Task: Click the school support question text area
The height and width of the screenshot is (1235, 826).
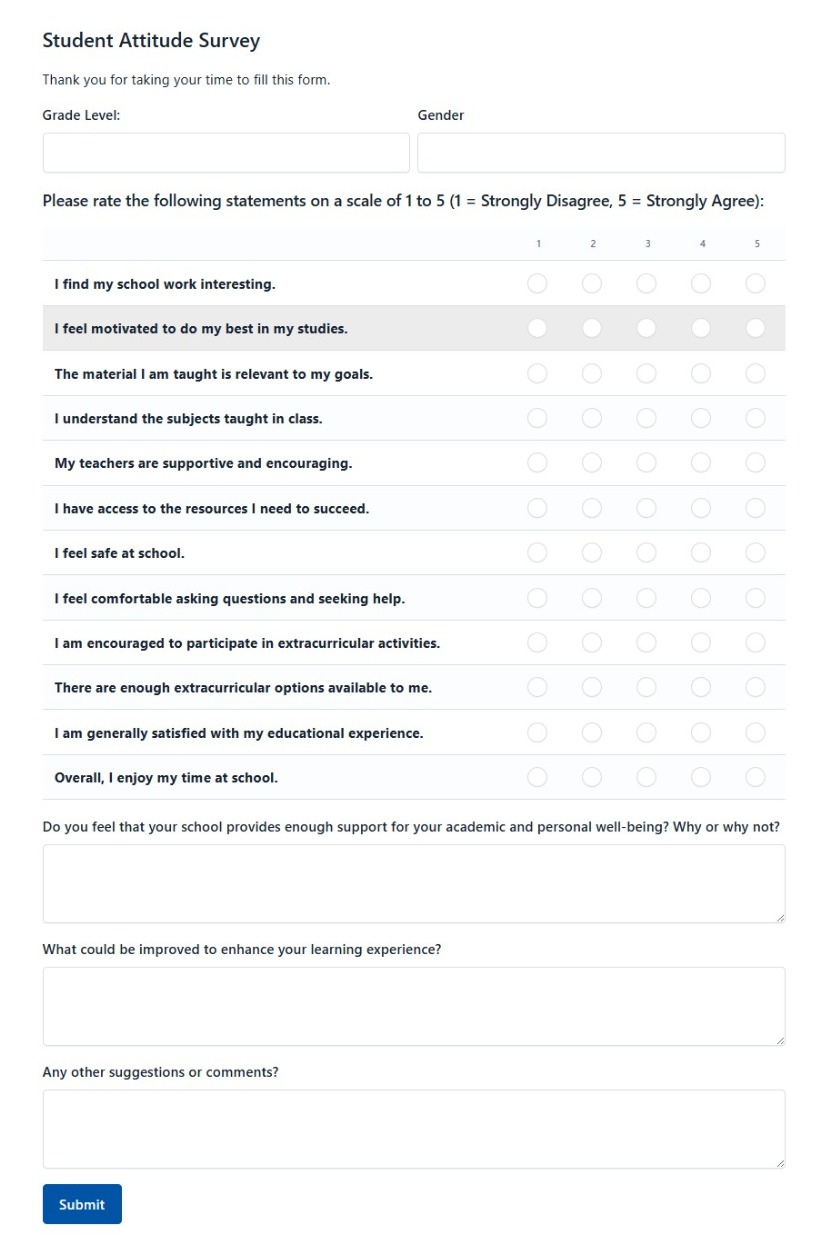Action: point(413,883)
